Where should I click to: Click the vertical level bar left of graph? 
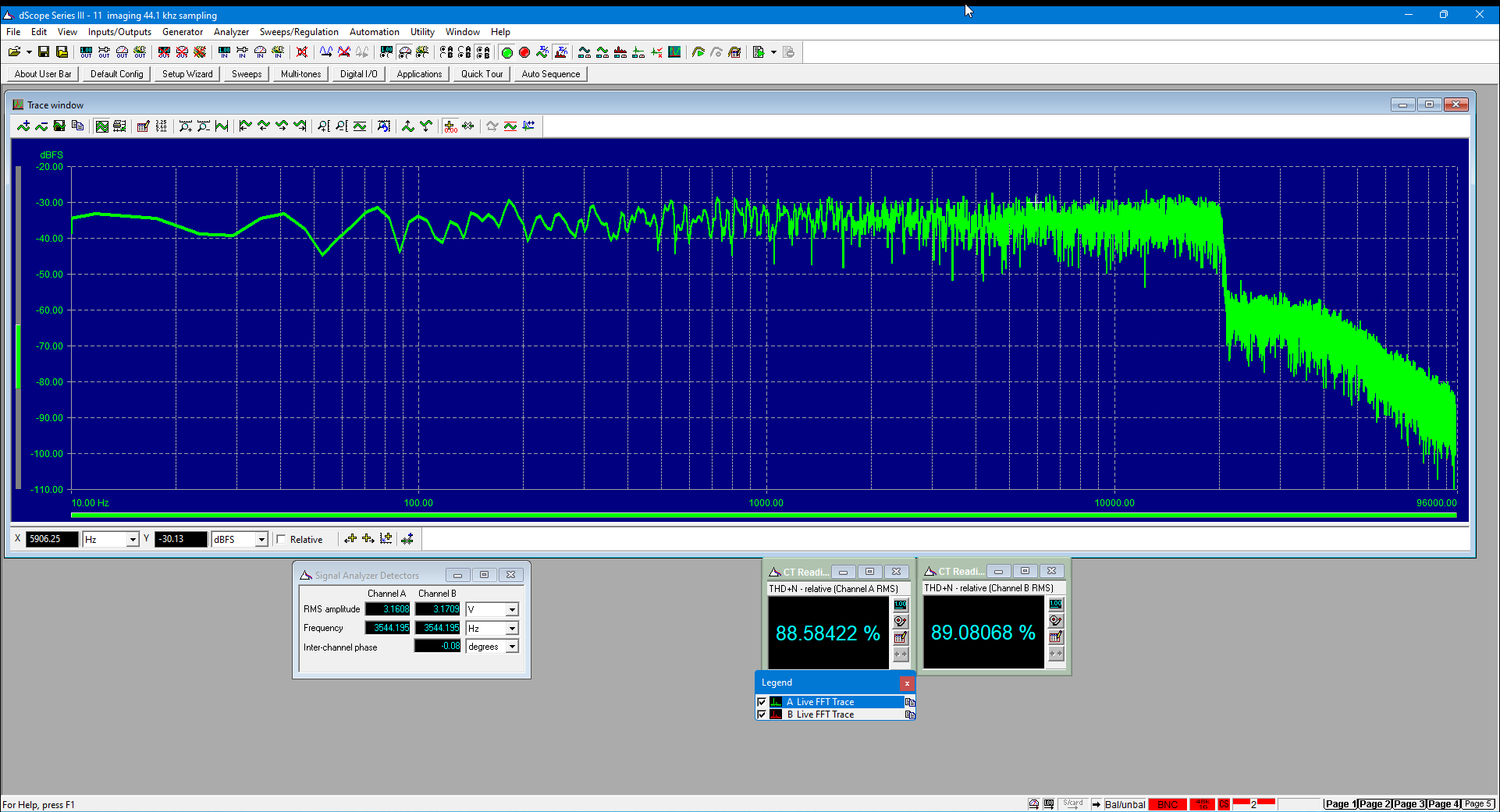(18, 328)
